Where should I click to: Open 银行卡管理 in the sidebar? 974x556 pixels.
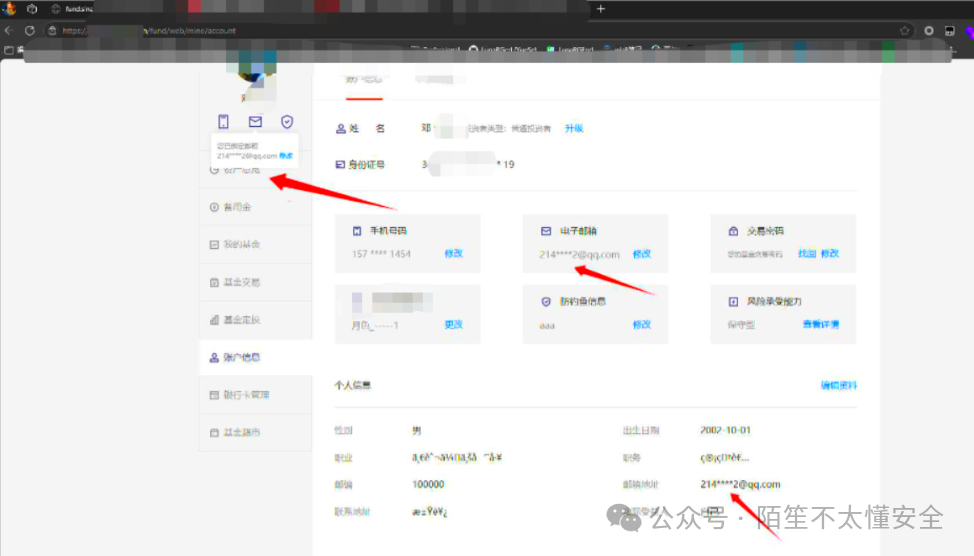tap(255, 394)
